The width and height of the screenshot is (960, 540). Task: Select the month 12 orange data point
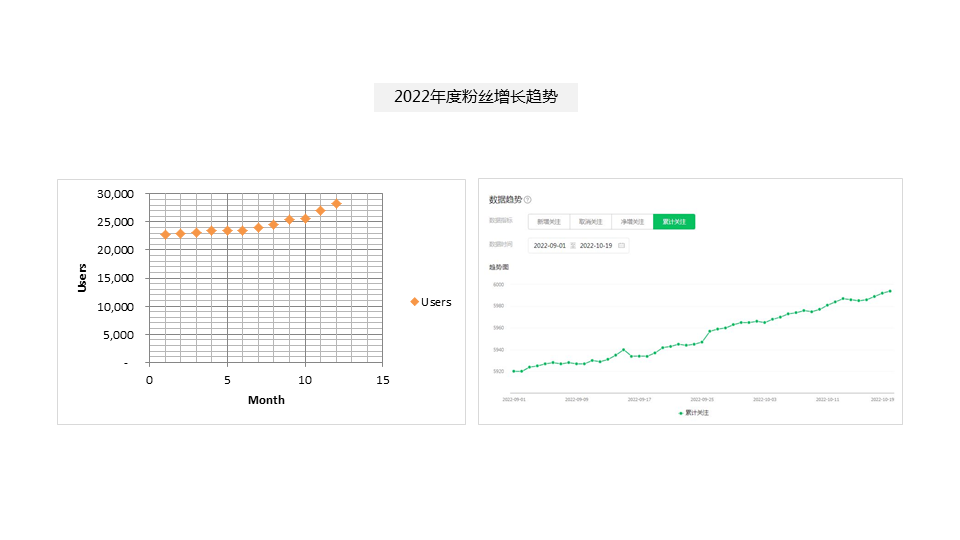click(x=336, y=203)
